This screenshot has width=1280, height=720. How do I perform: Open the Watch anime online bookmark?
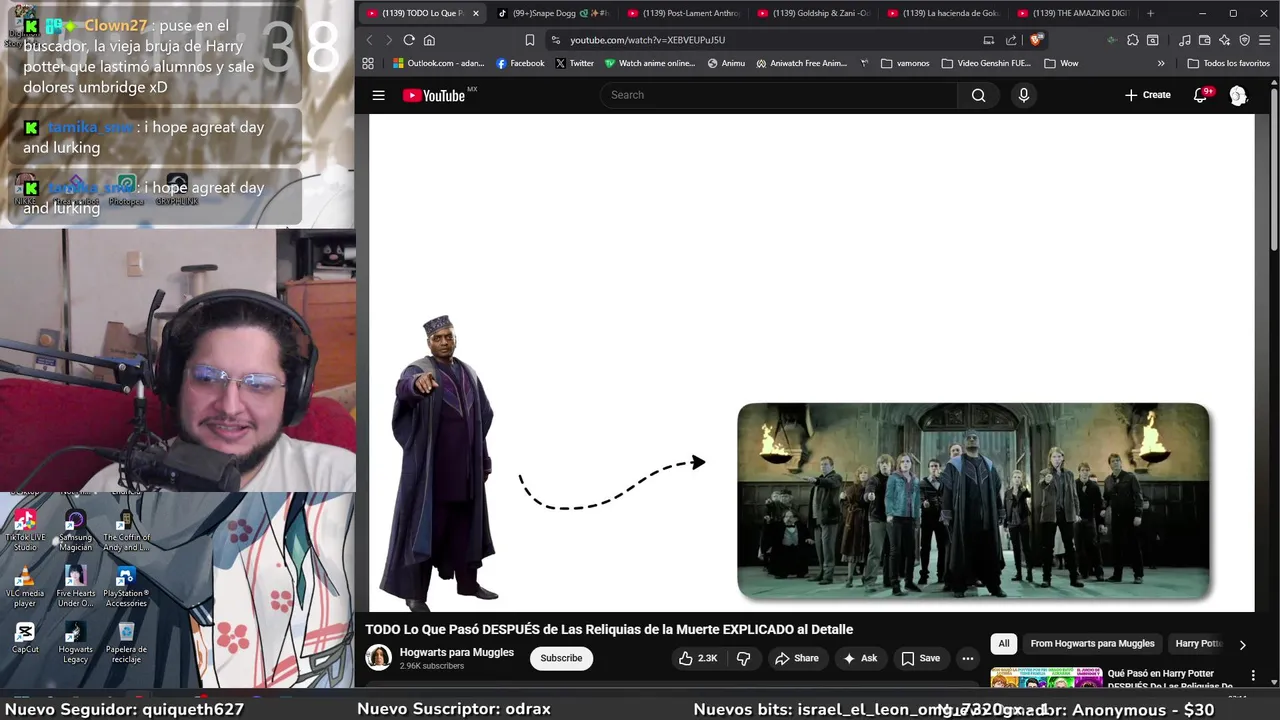click(649, 63)
